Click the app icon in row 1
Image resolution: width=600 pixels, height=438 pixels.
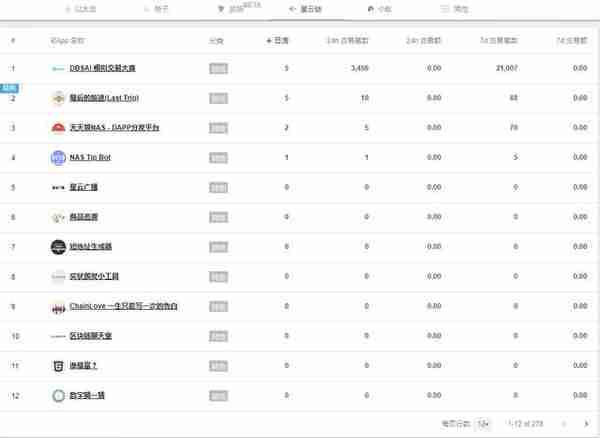[58, 69]
